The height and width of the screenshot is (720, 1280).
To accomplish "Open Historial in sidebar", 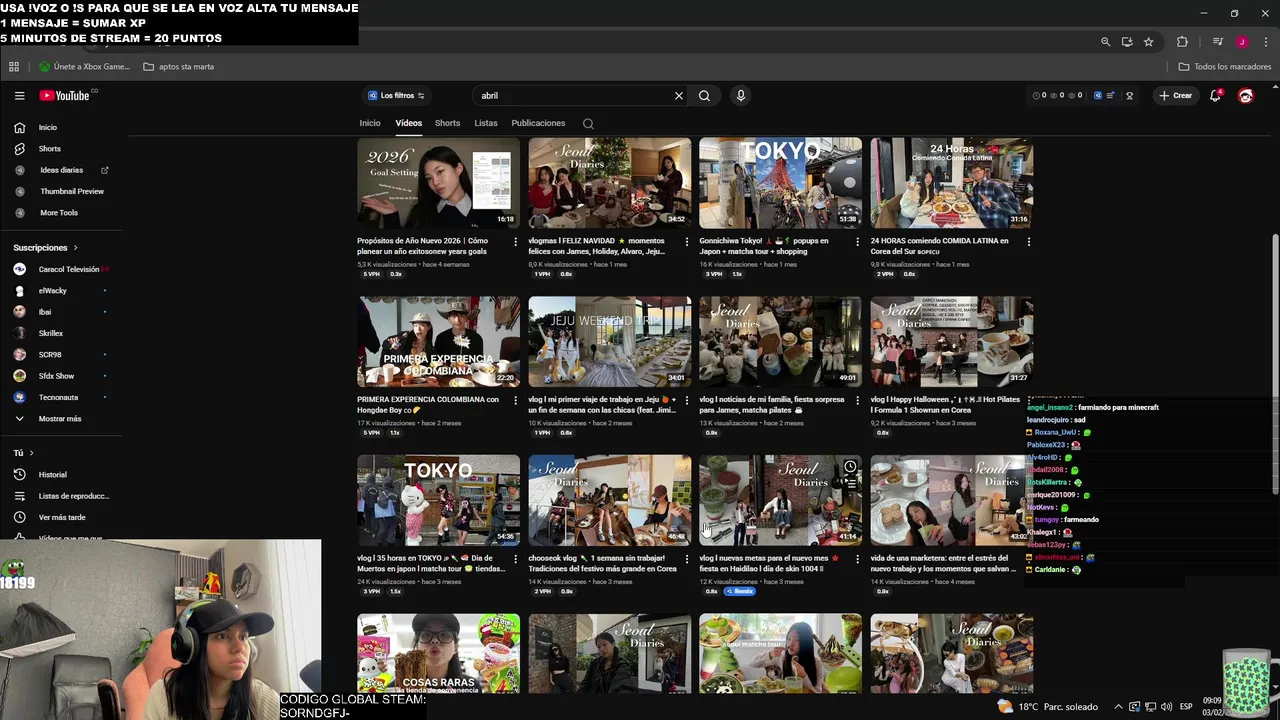I will (x=52, y=475).
